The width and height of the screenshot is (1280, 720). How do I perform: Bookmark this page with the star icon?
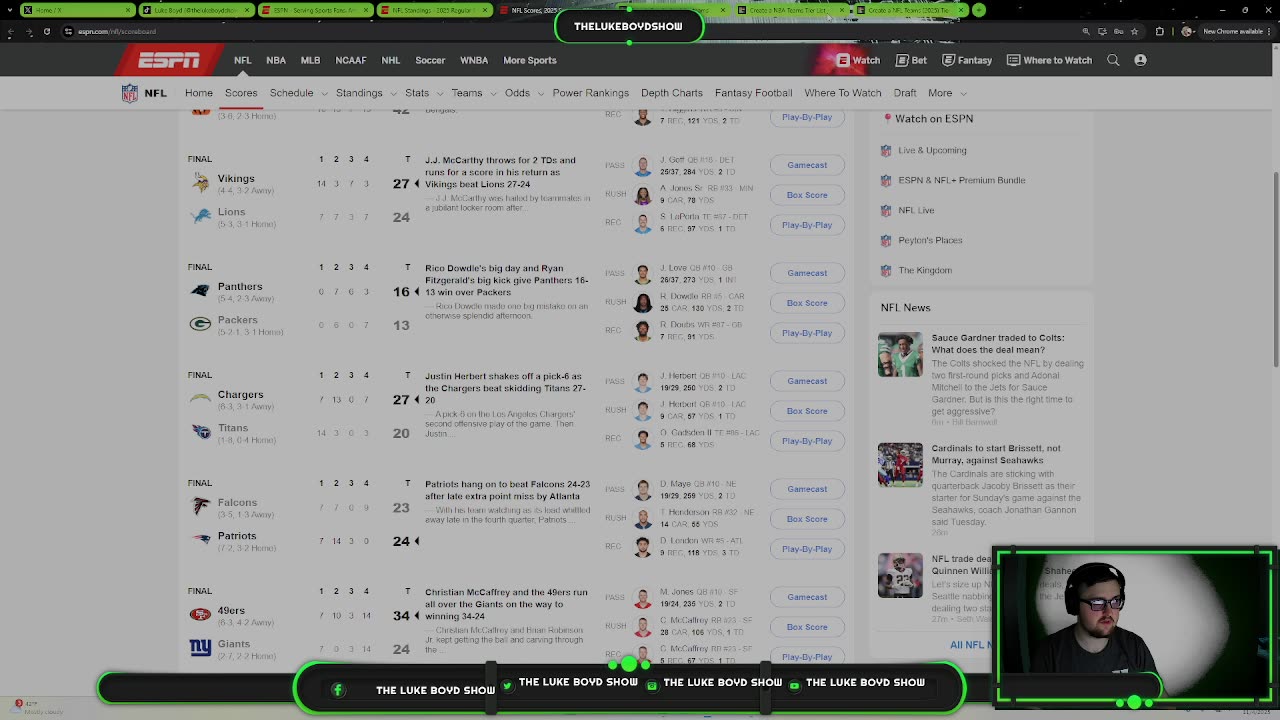1133,31
